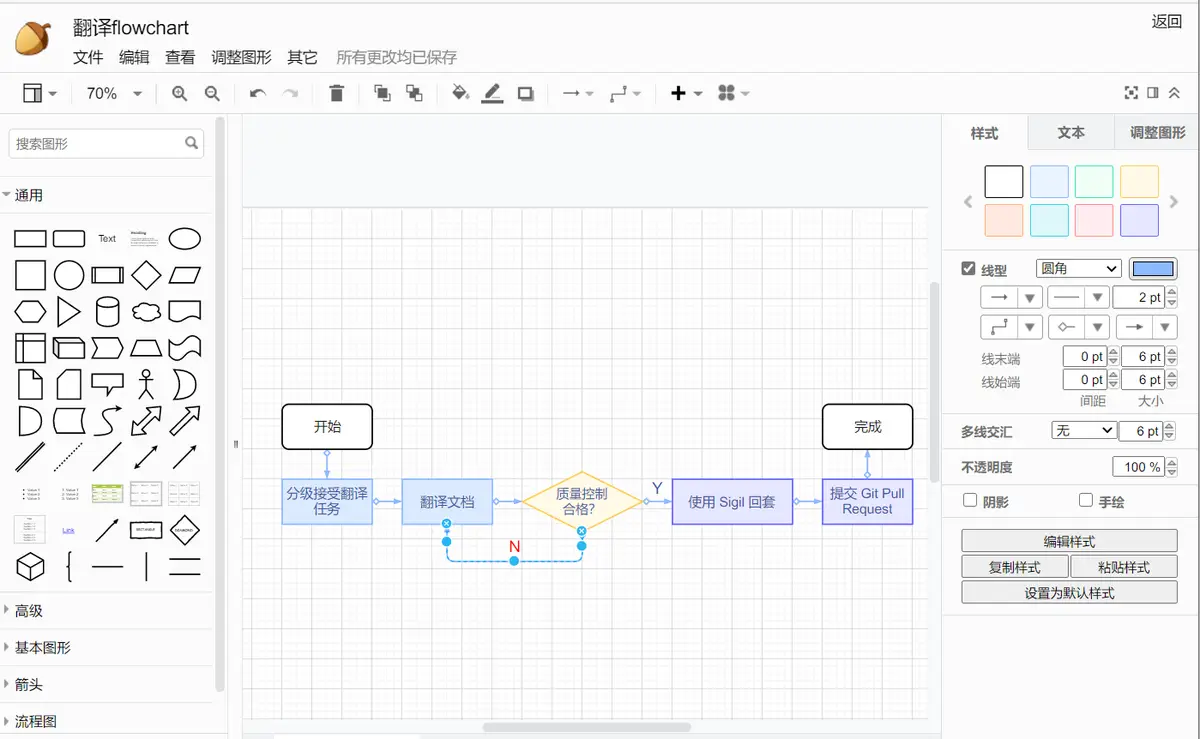Click the 设置为默认样式 button

tap(1069, 592)
